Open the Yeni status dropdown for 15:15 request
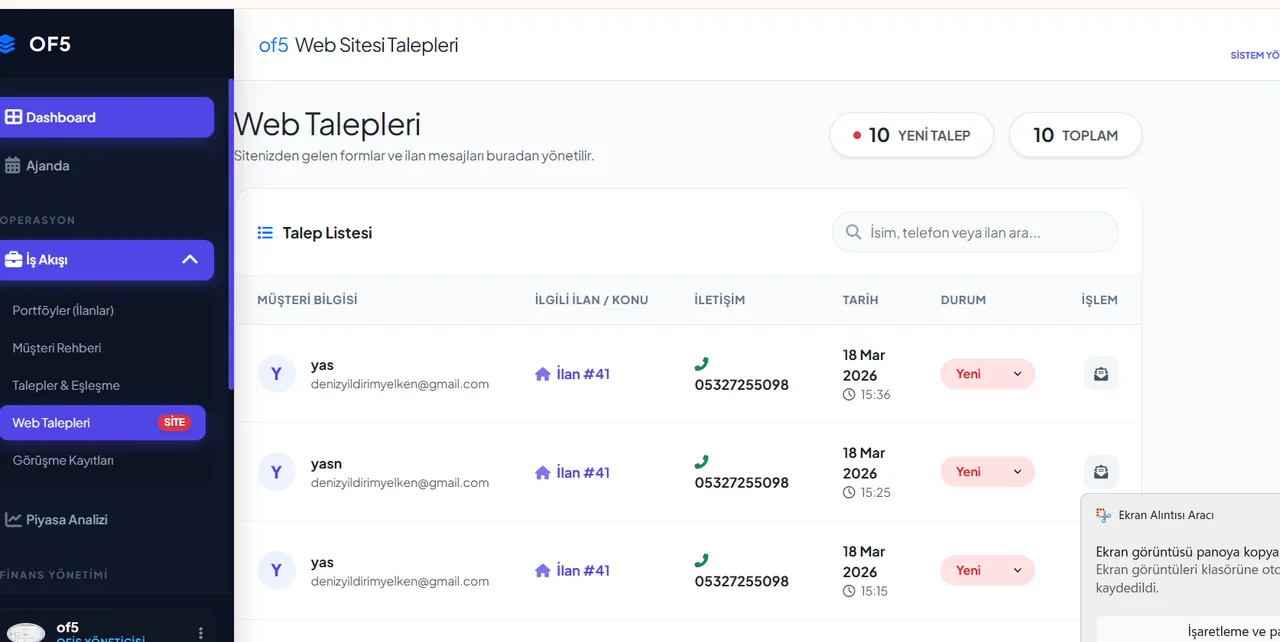This screenshot has height=642, width=1280. point(987,570)
